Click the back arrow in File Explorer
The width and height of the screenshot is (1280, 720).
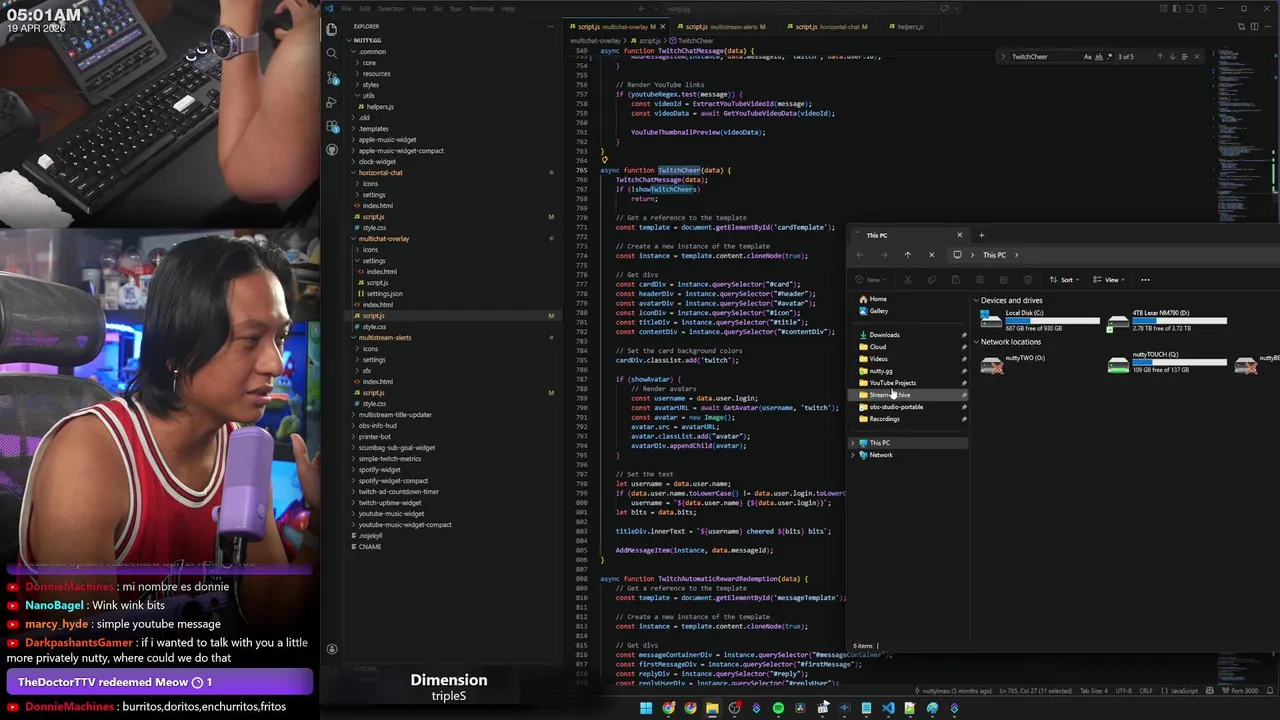tap(859, 255)
